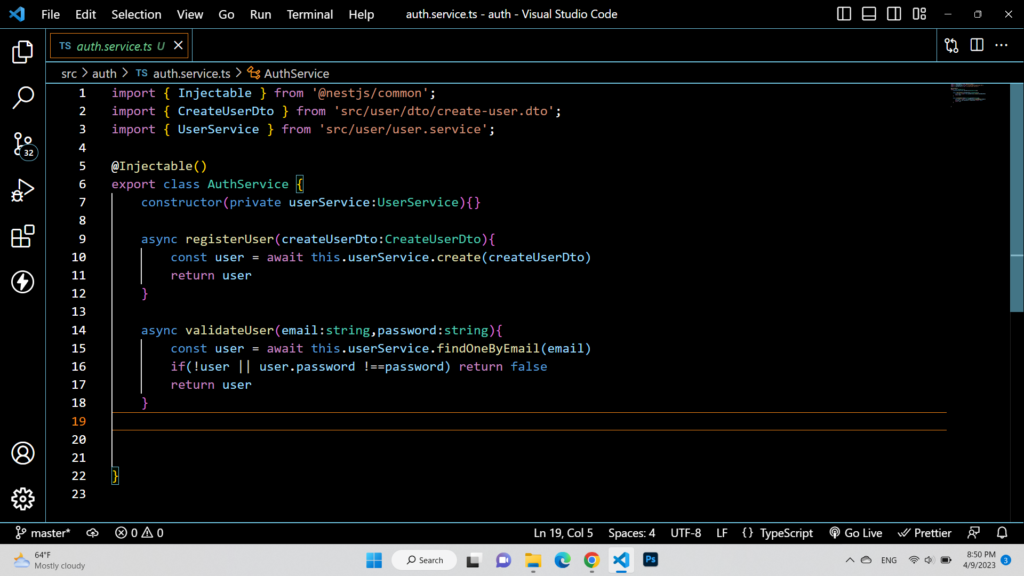The image size is (1024, 576).
Task: Open the Thunder Client lightning icon
Action: (22, 282)
